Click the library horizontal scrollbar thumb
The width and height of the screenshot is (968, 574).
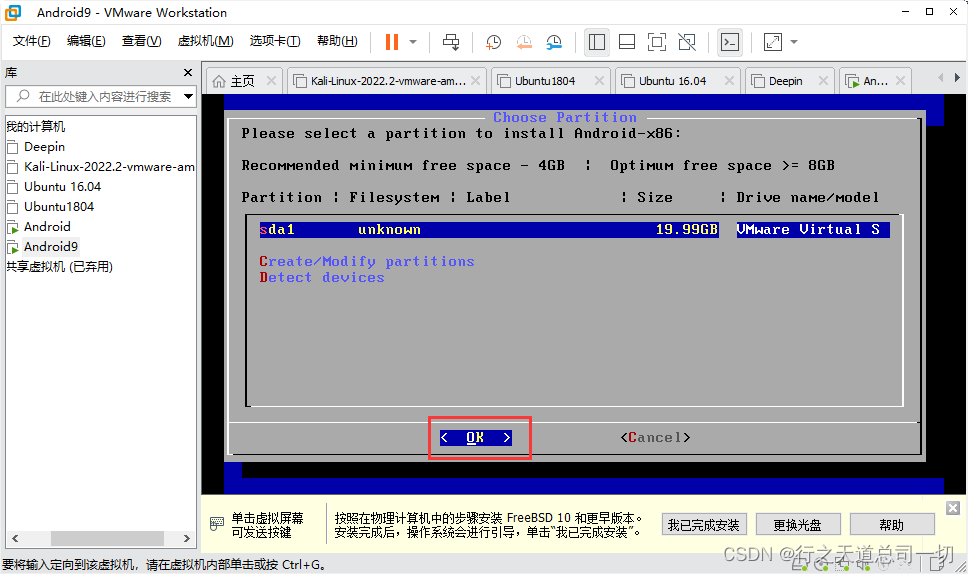pyautogui.click(x=107, y=538)
